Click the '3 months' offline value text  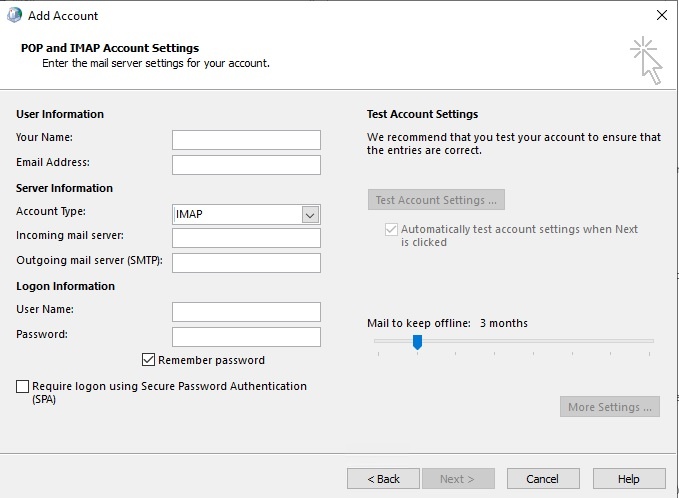click(504, 323)
